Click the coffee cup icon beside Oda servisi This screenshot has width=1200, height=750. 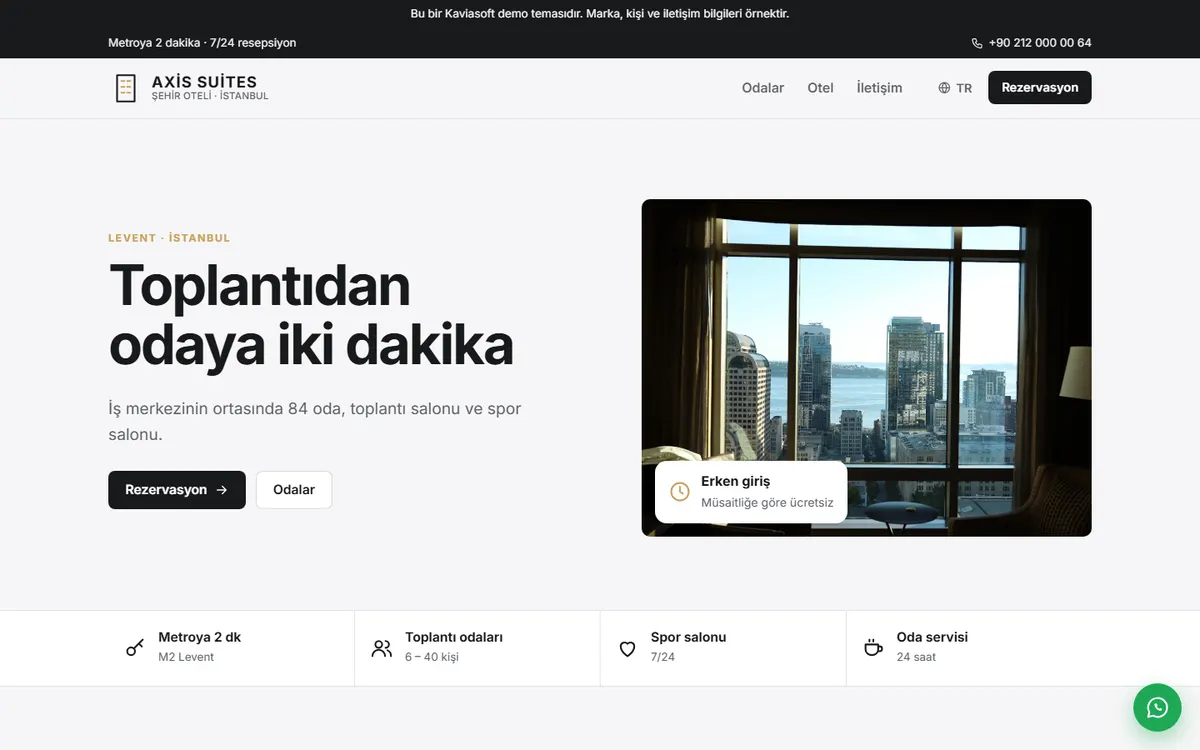pyautogui.click(x=873, y=648)
